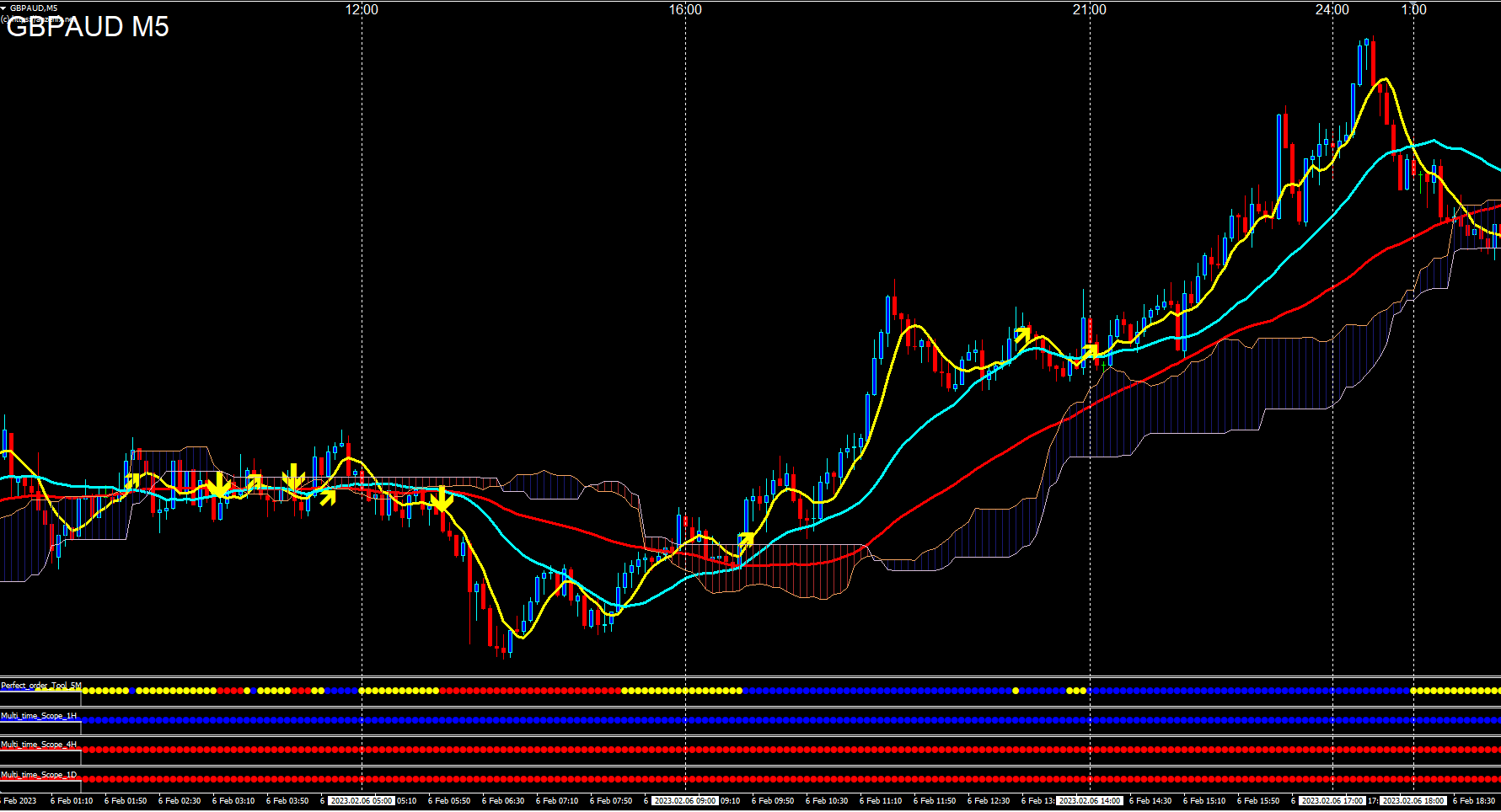The width and height of the screenshot is (1501, 812).
Task: Click the 6 Feb 15:50 axis label
Action: (1258, 801)
